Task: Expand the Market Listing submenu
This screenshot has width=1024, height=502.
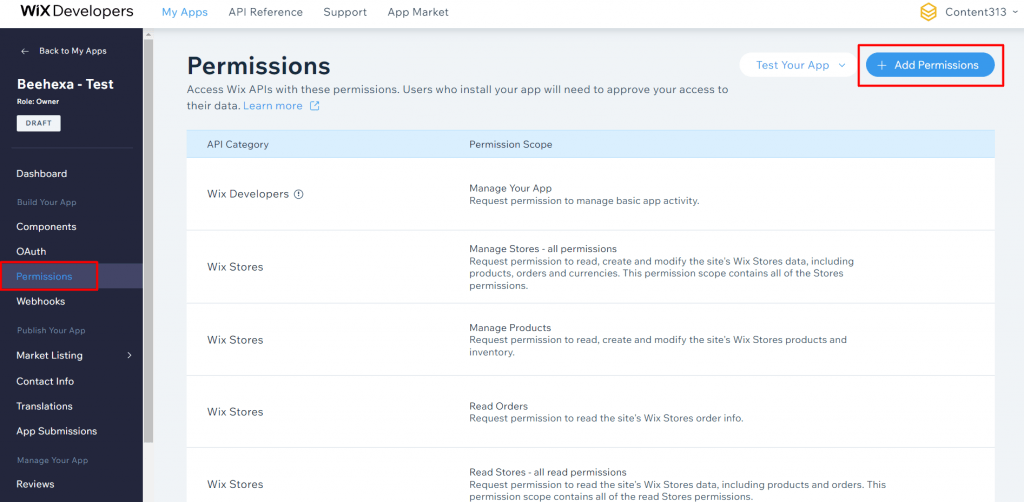Action: [128, 355]
